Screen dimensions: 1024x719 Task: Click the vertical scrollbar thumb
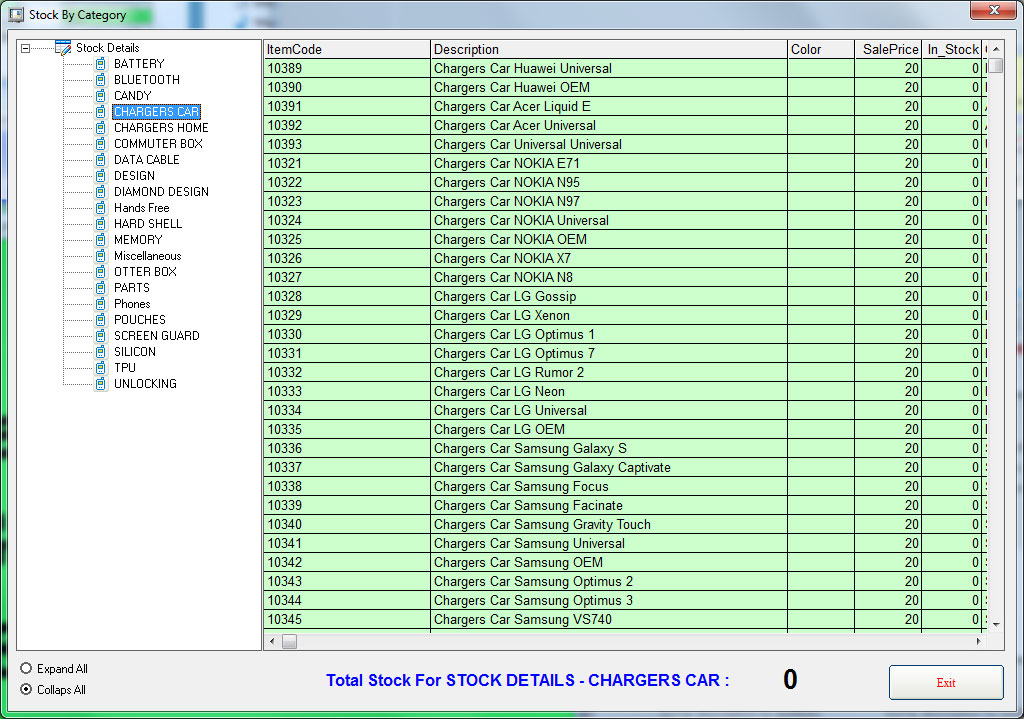tap(996, 65)
